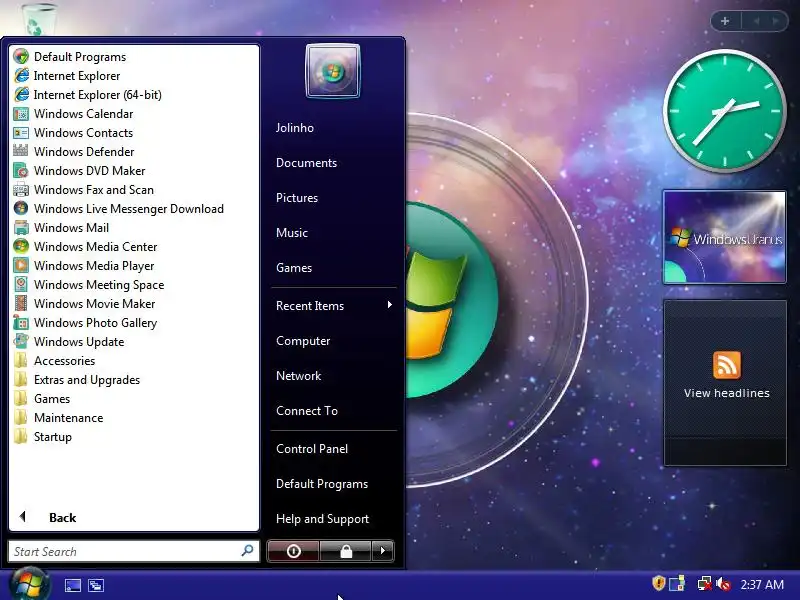This screenshot has width=800, height=600.
Task: Add gadgets with the sidebar plus button
Action: [x=725, y=21]
